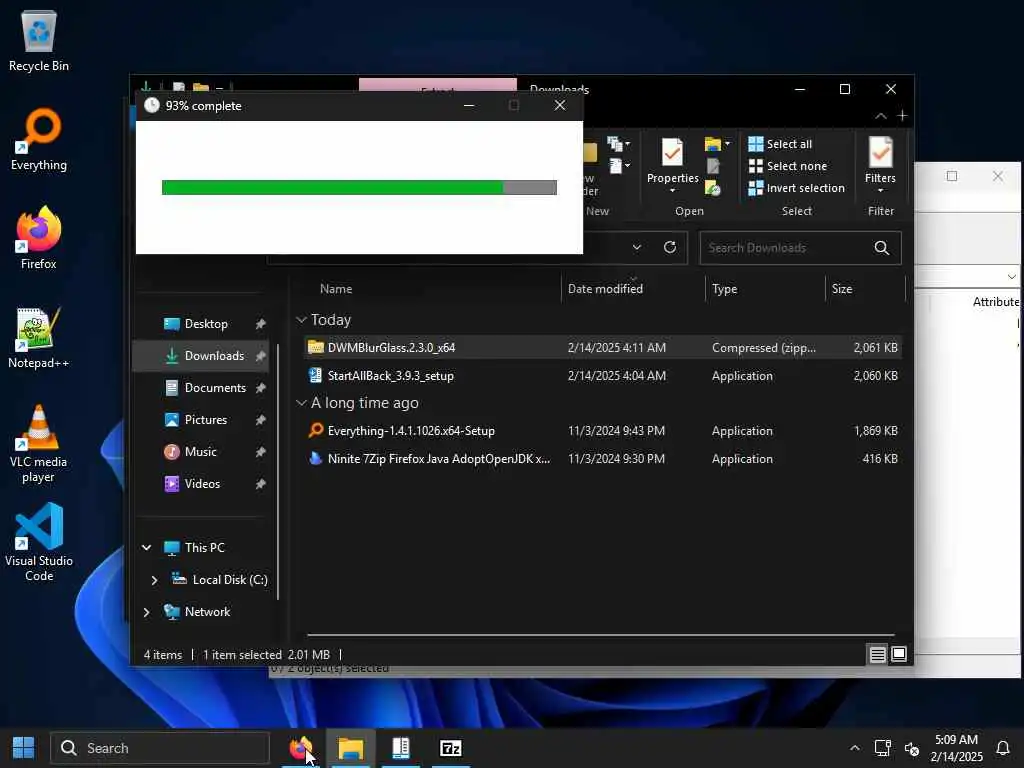Click the Easy access icon in the ribbon
The height and width of the screenshot is (768, 1024).
tap(618, 166)
